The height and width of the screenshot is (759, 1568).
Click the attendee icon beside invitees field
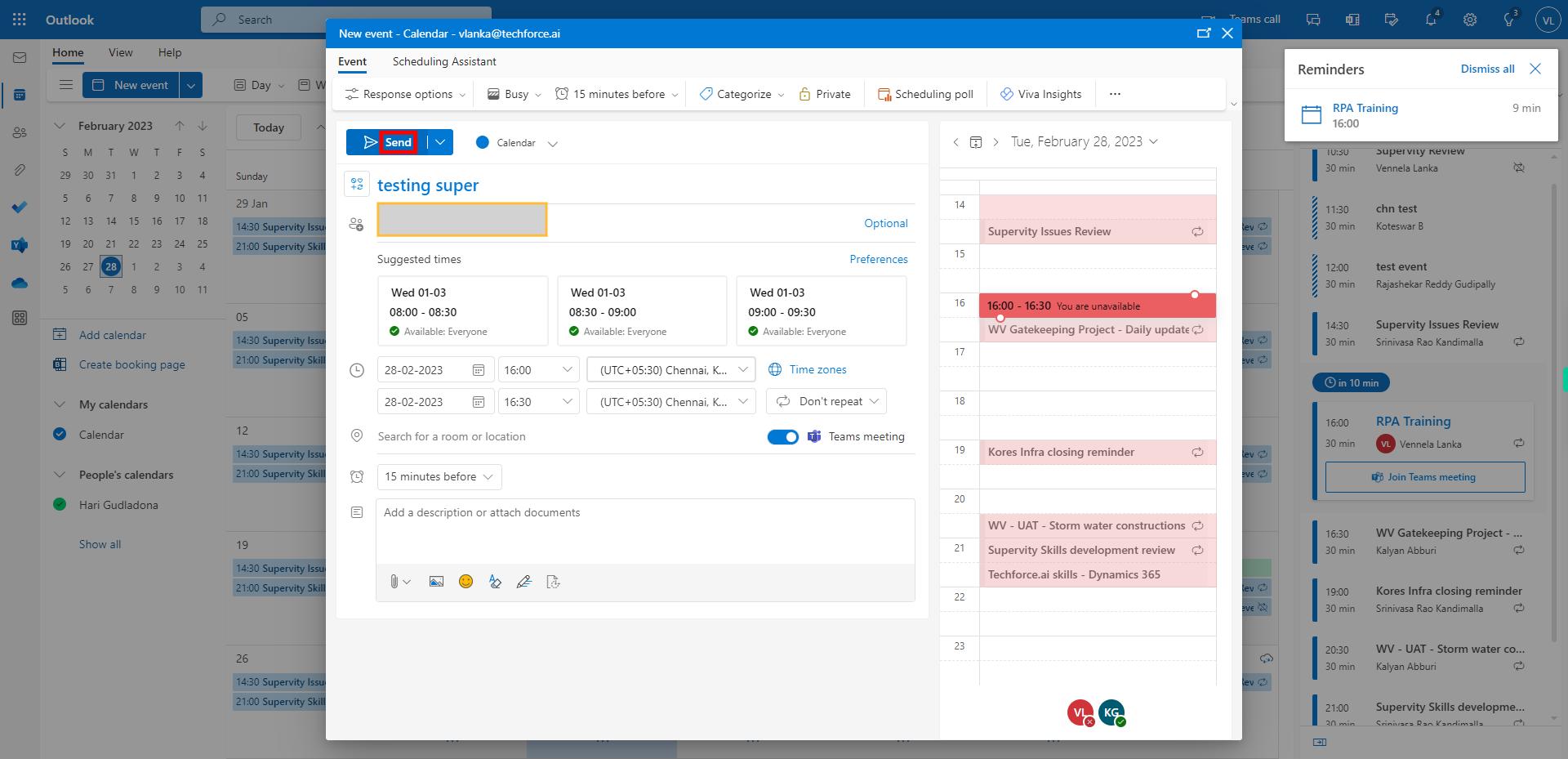click(356, 223)
